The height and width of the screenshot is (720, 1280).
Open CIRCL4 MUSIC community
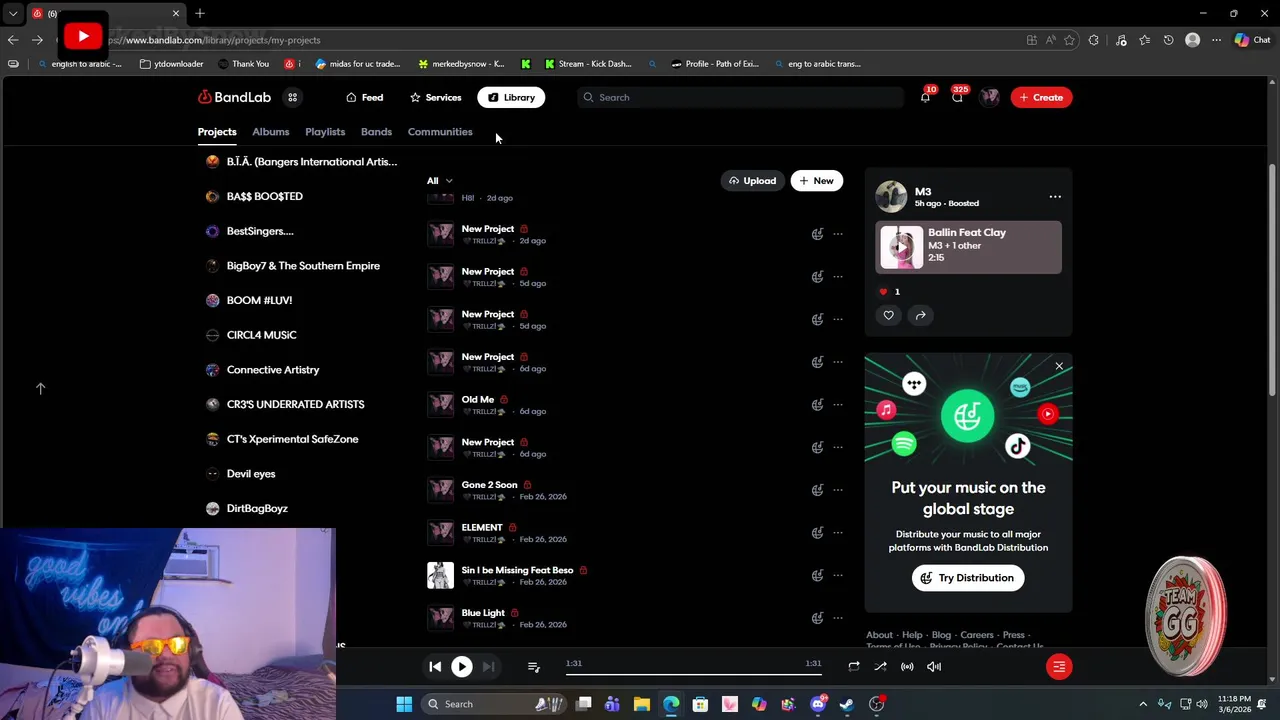(261, 335)
